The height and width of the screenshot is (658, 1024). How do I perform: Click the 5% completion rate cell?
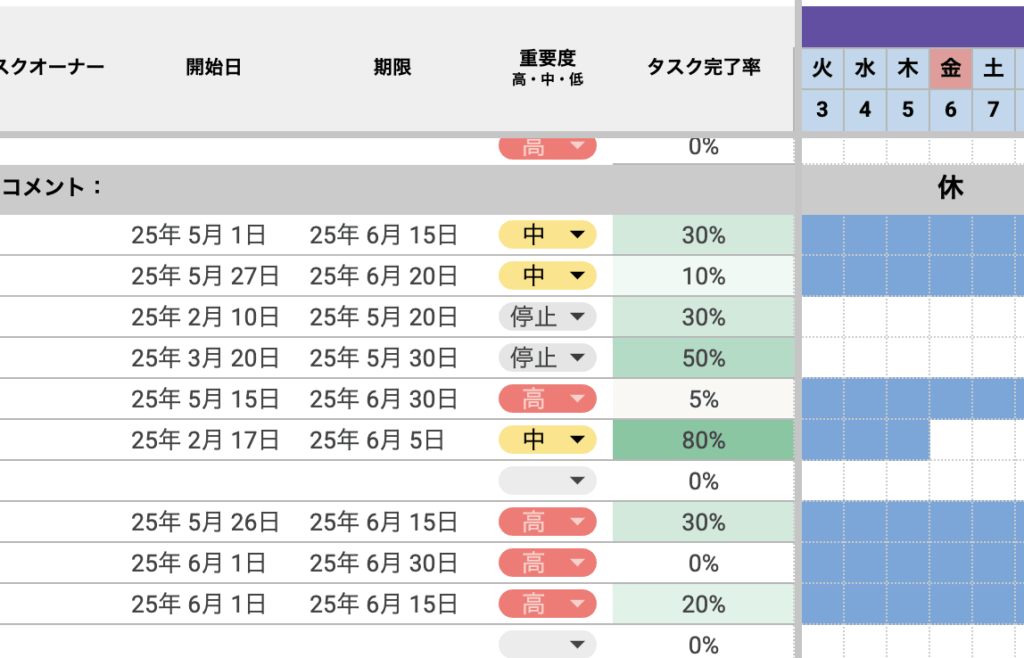click(703, 399)
